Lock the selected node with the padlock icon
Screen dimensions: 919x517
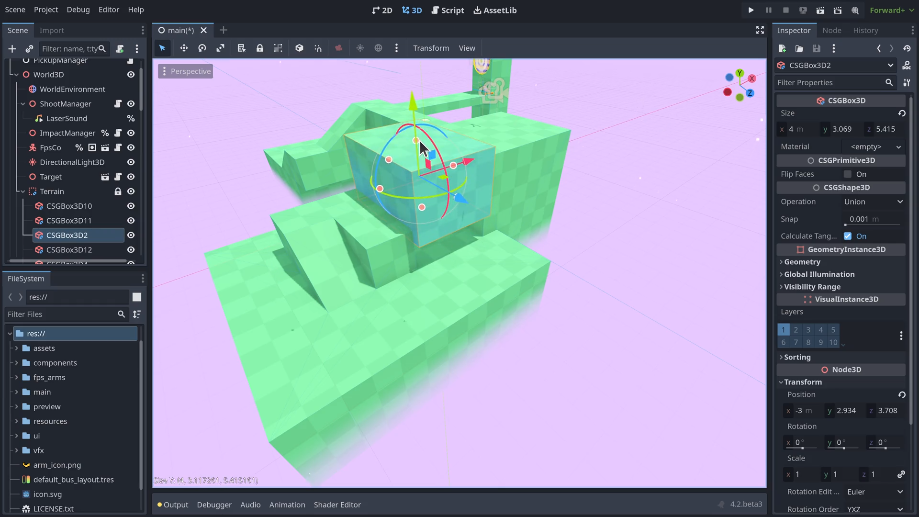260,48
